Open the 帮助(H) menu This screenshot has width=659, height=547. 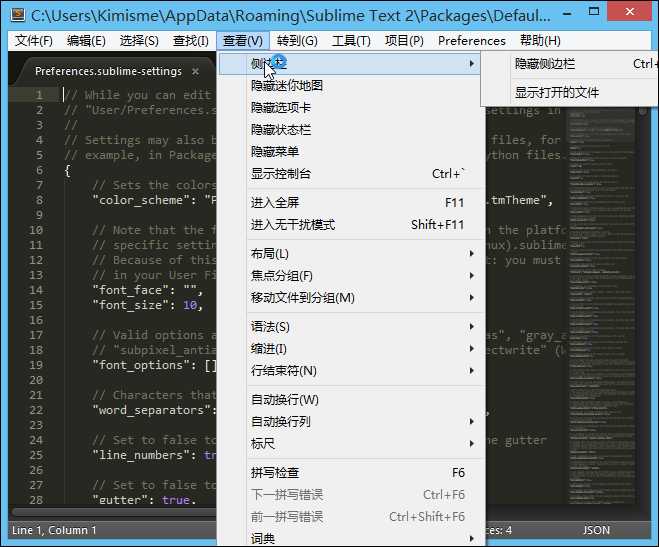(540, 41)
